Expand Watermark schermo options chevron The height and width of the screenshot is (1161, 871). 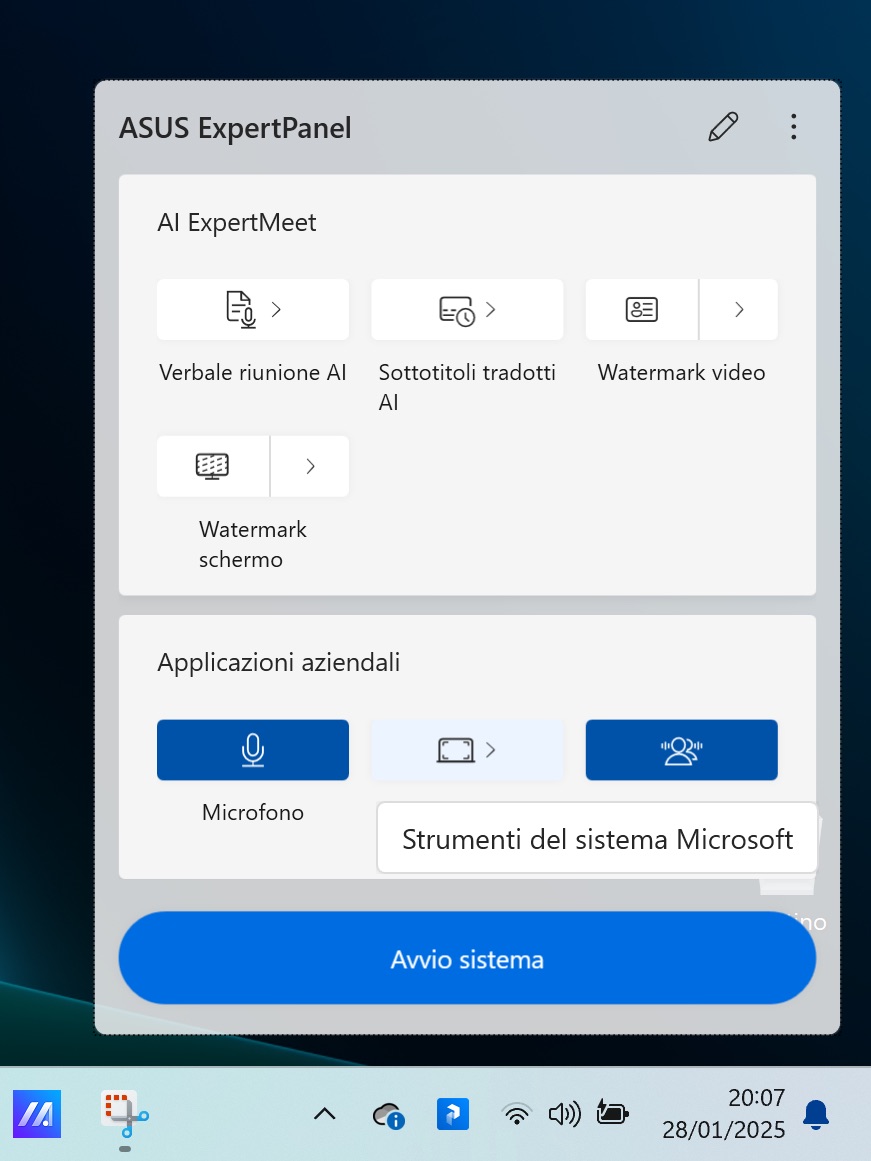click(310, 466)
